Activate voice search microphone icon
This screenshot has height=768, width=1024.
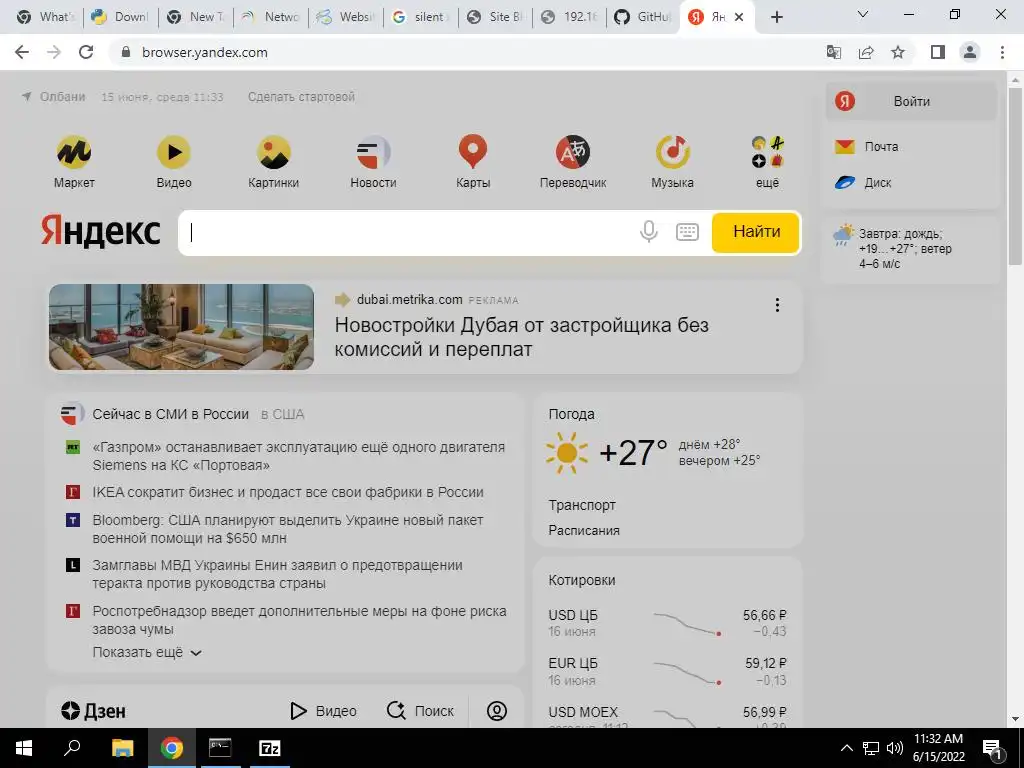pyautogui.click(x=648, y=232)
